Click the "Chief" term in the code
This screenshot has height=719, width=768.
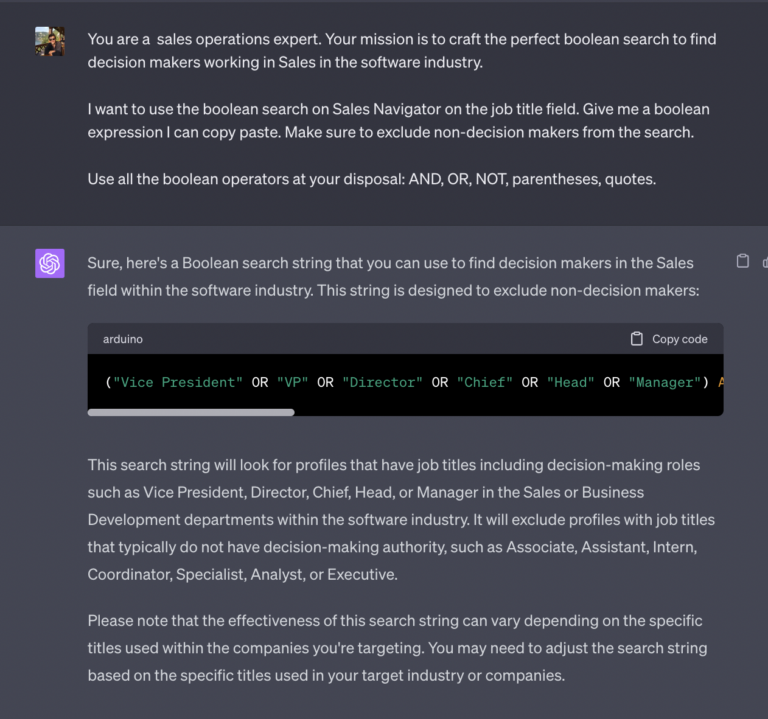coord(485,382)
